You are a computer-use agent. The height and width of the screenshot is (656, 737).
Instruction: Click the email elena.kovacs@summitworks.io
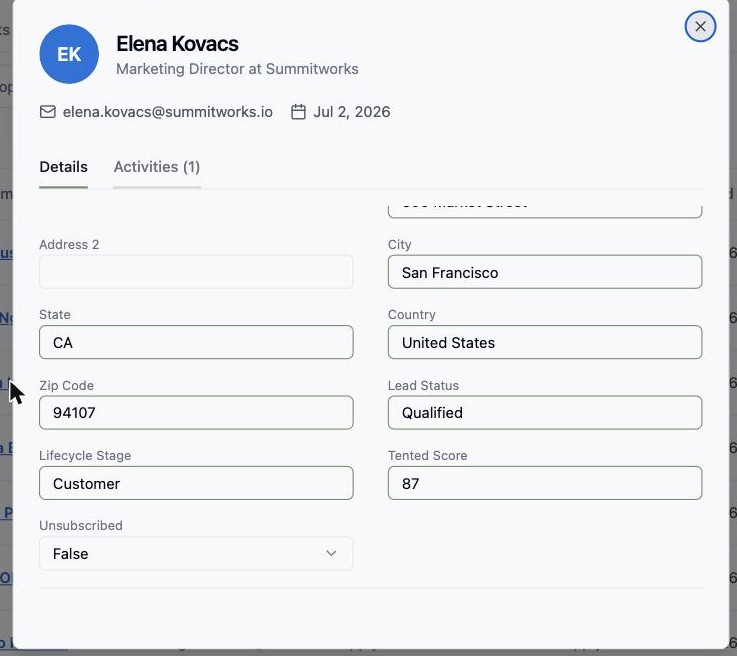click(168, 112)
